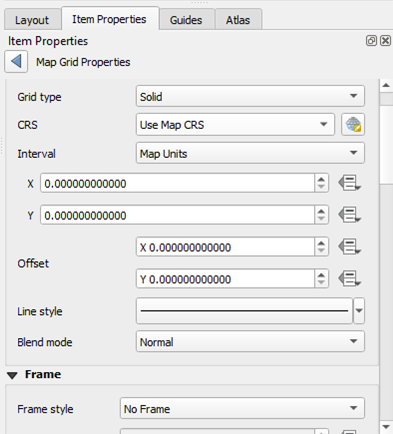Click the Offset X value field
The image size is (393, 434).
coord(225,247)
